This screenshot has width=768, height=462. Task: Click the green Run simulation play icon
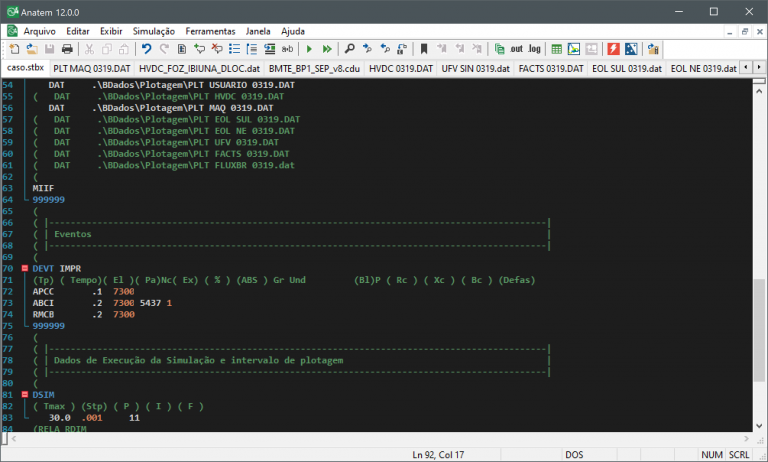pyautogui.click(x=310, y=48)
